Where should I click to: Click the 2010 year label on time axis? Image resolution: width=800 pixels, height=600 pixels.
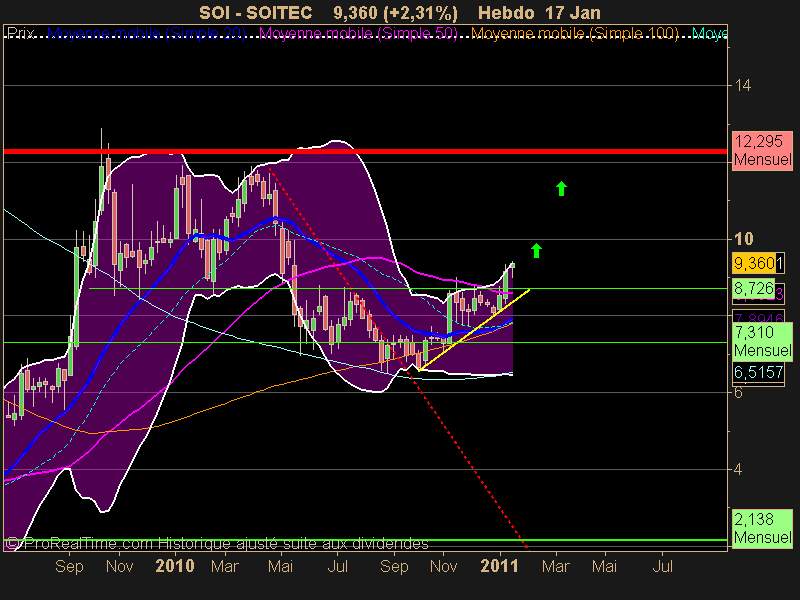(175, 566)
